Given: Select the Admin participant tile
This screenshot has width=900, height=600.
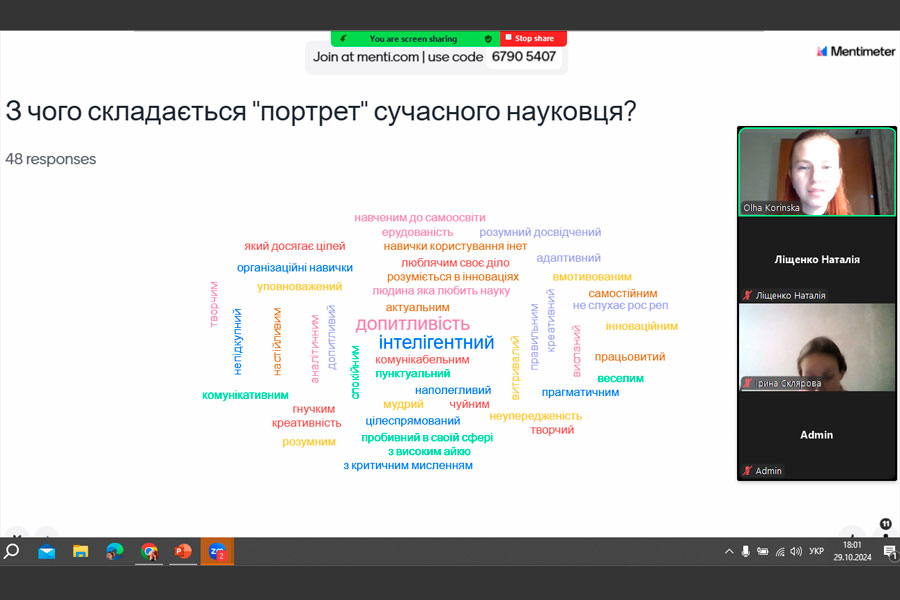Looking at the screenshot, I should click(816, 435).
